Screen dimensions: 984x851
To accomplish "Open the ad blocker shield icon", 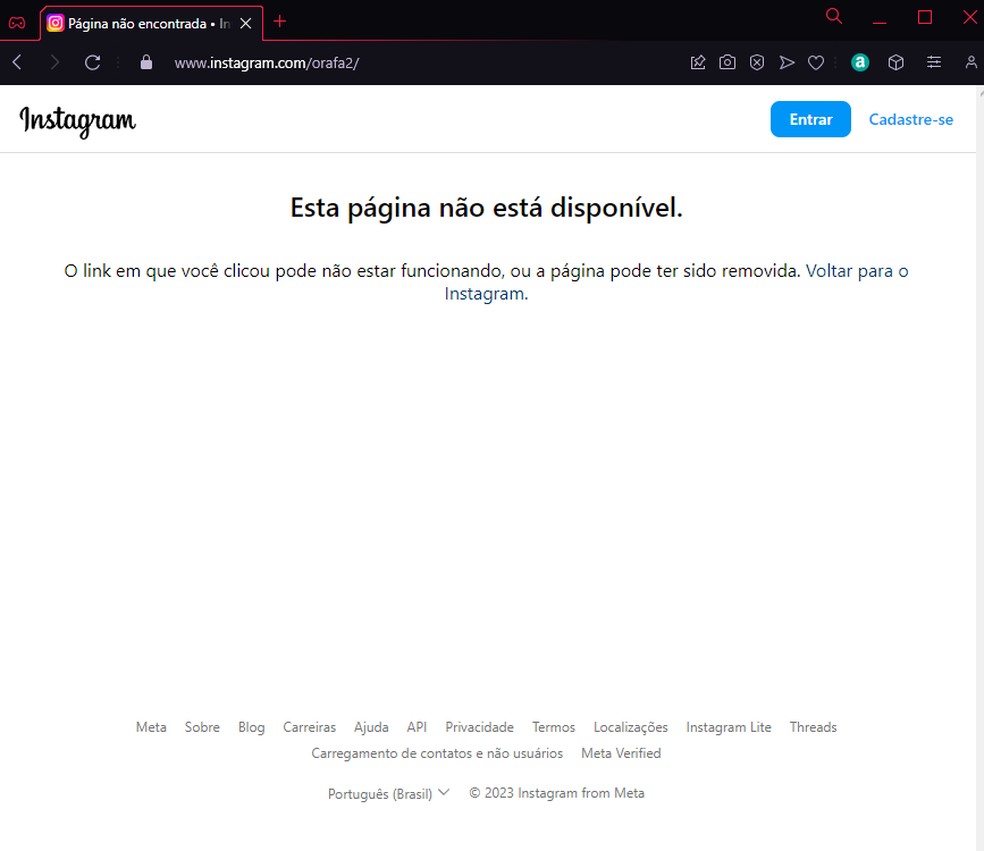I will [757, 63].
